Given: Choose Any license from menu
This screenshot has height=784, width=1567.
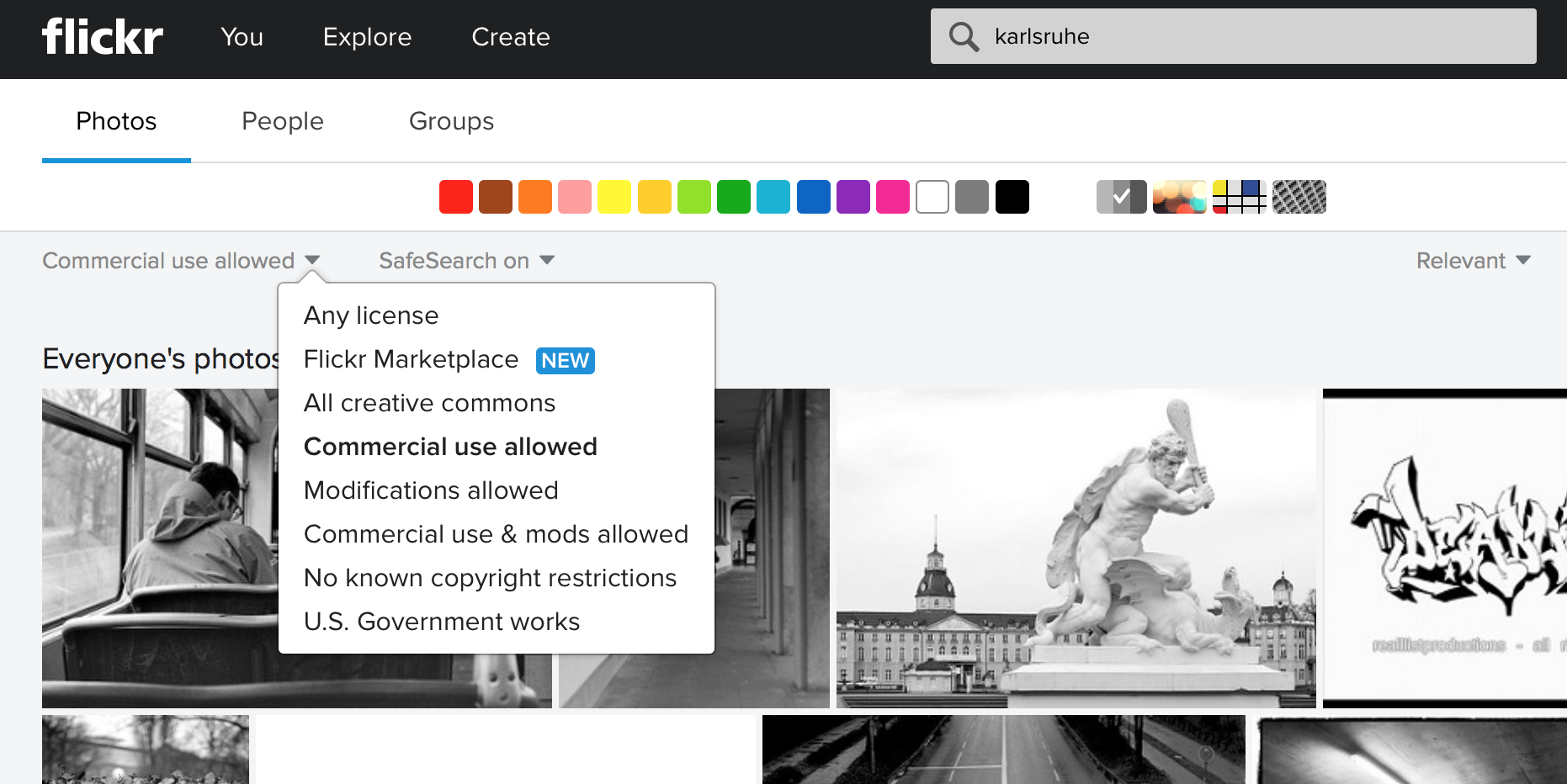Looking at the screenshot, I should (x=371, y=315).
